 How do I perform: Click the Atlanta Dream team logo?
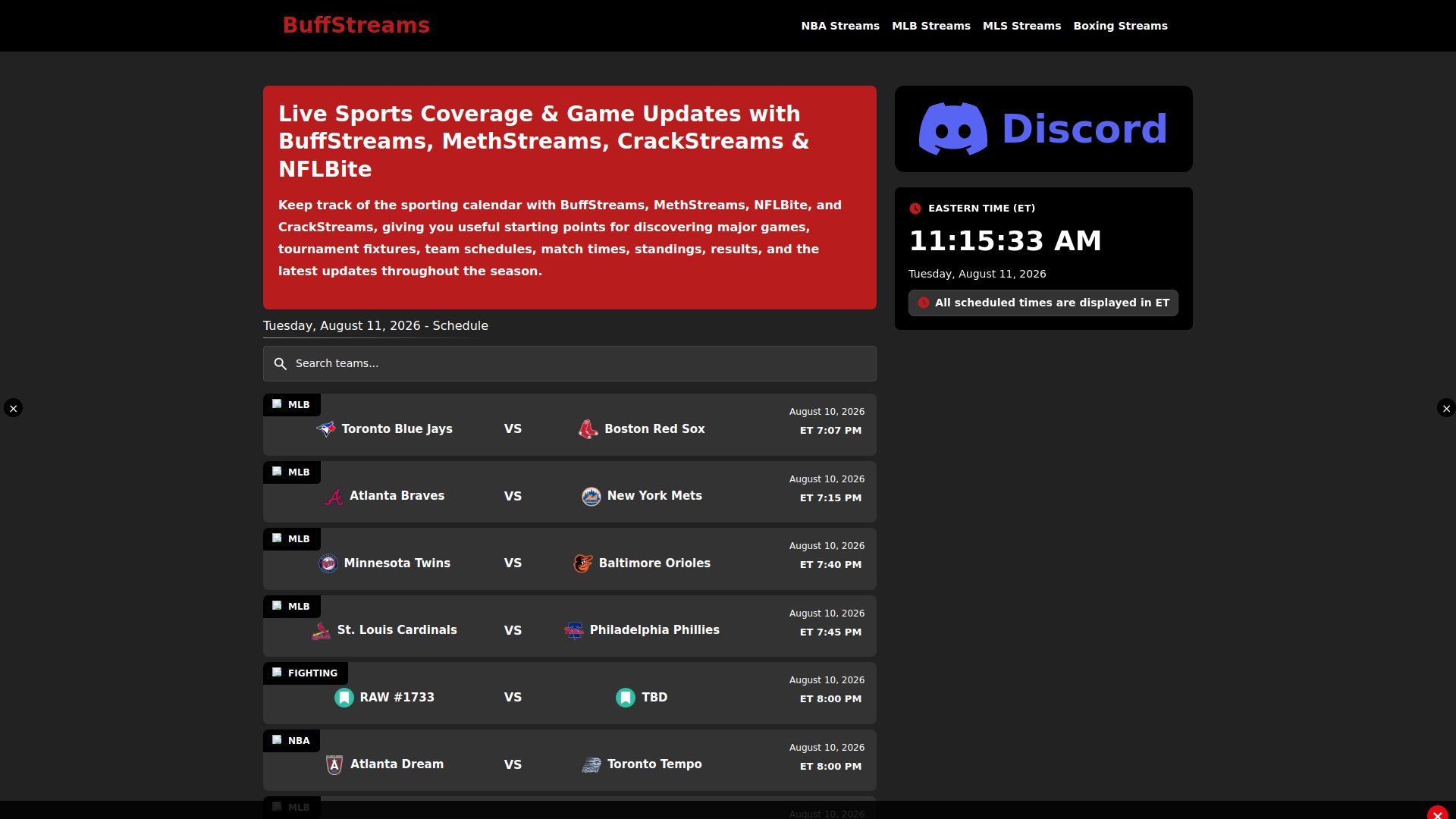click(334, 765)
